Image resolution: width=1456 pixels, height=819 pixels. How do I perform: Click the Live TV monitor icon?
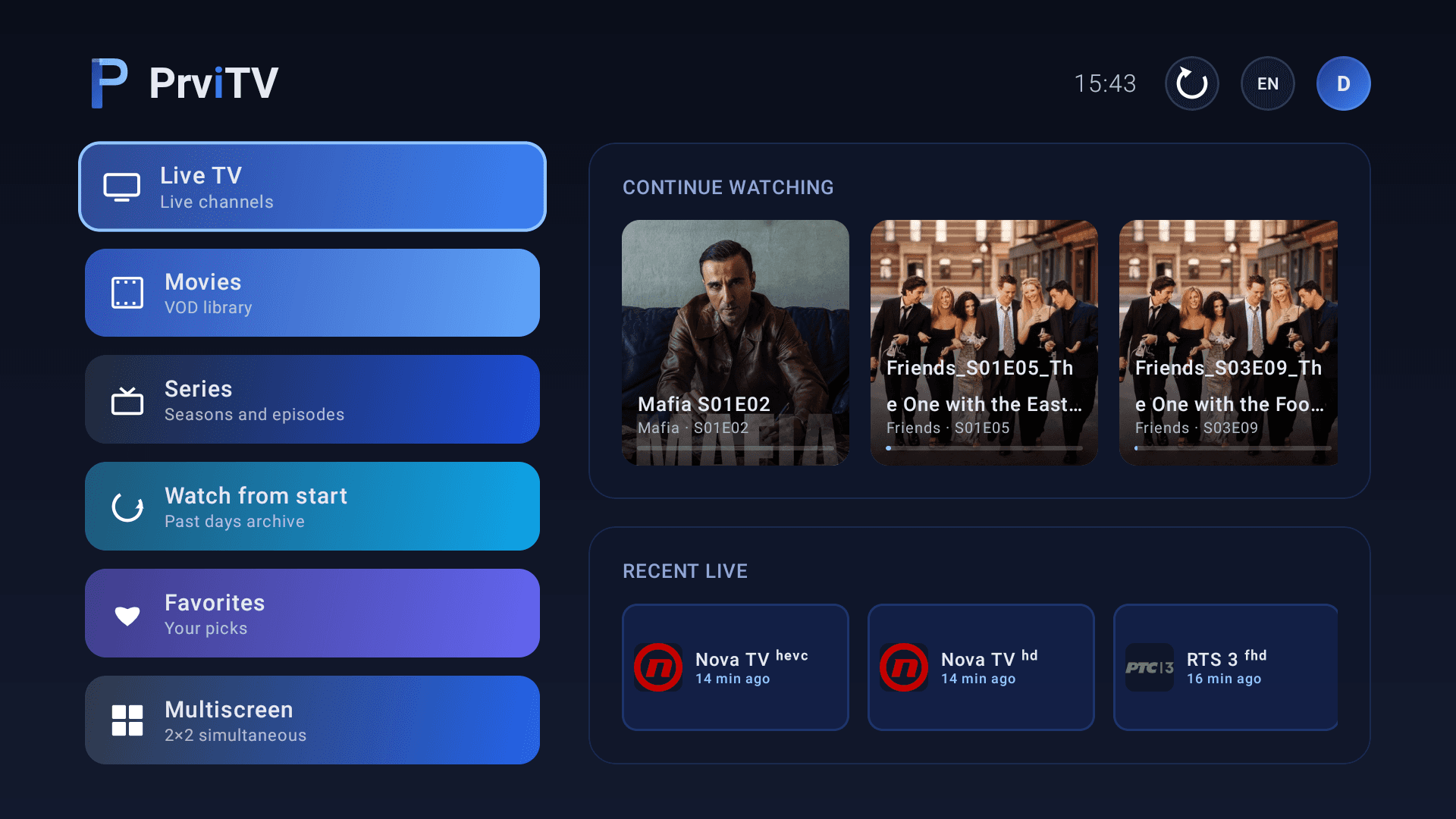coord(122,187)
